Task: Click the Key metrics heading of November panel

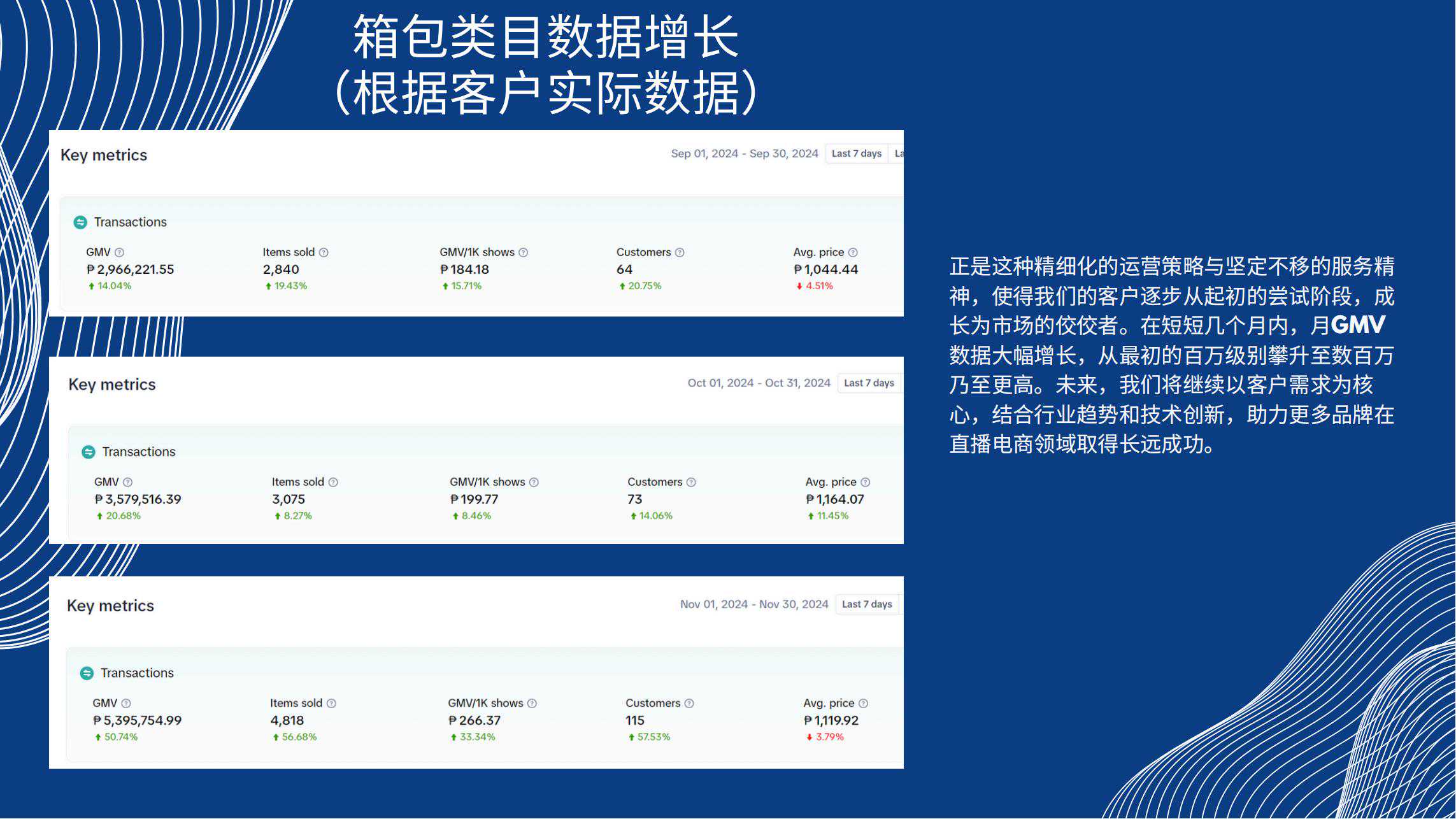Action: pos(110,606)
